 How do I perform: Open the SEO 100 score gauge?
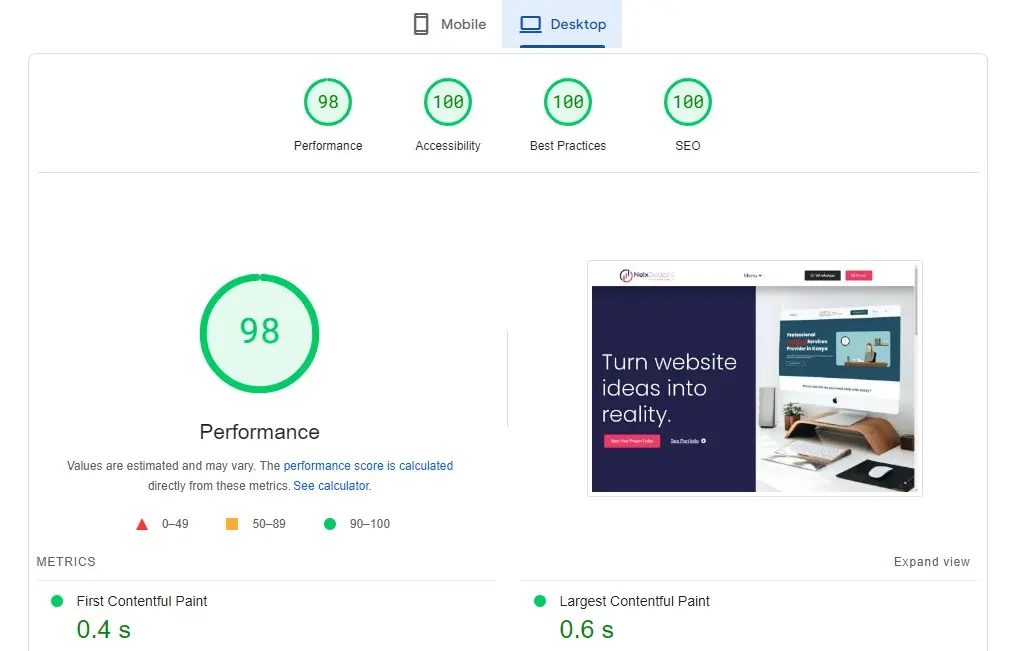pyautogui.click(x=687, y=101)
